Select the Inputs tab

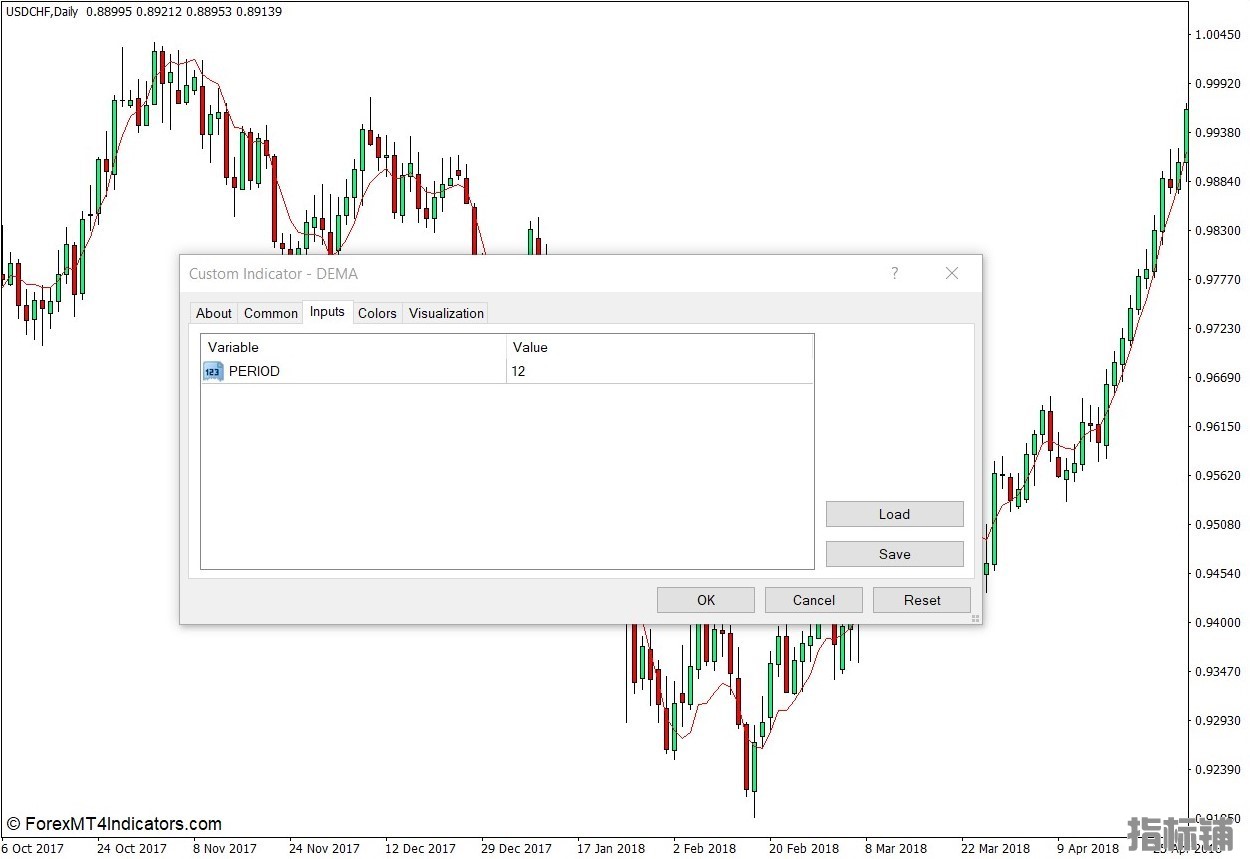(x=327, y=312)
